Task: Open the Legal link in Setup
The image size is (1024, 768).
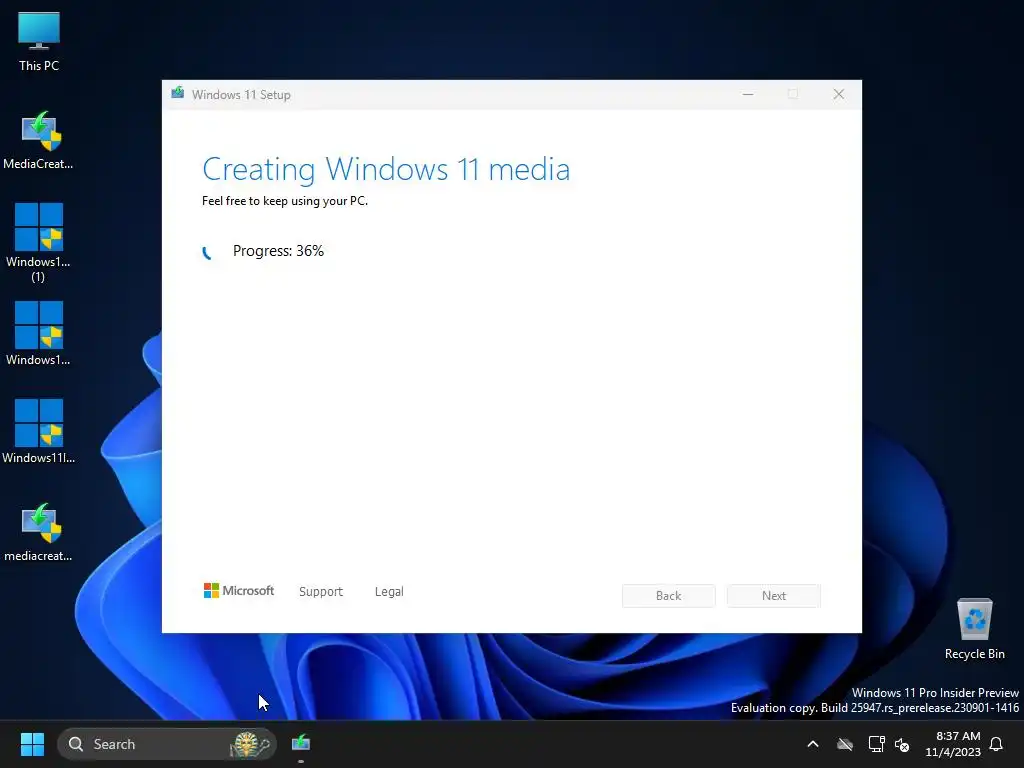Action: [x=389, y=592]
